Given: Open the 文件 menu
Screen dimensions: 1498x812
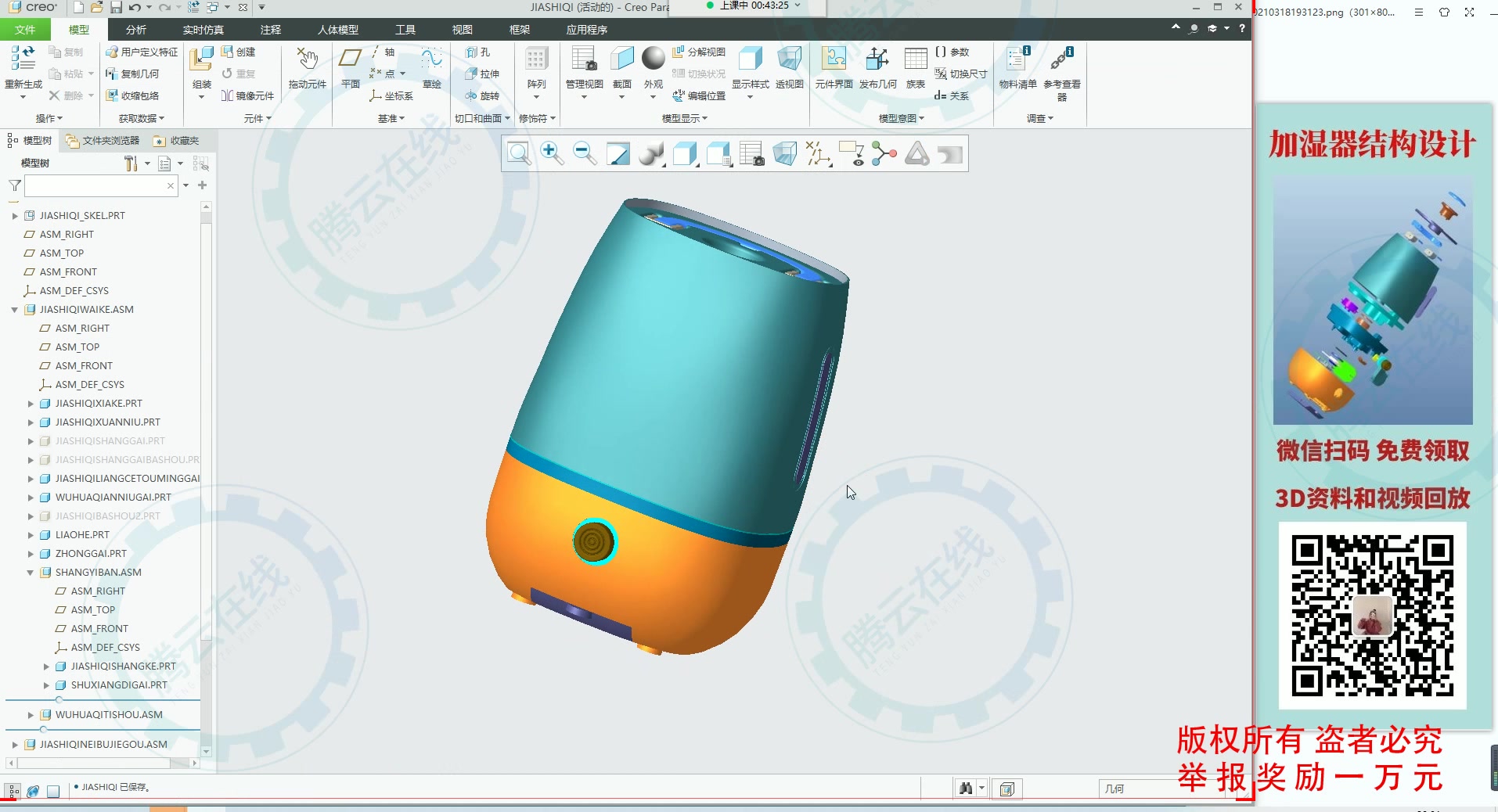Looking at the screenshot, I should pos(25,30).
